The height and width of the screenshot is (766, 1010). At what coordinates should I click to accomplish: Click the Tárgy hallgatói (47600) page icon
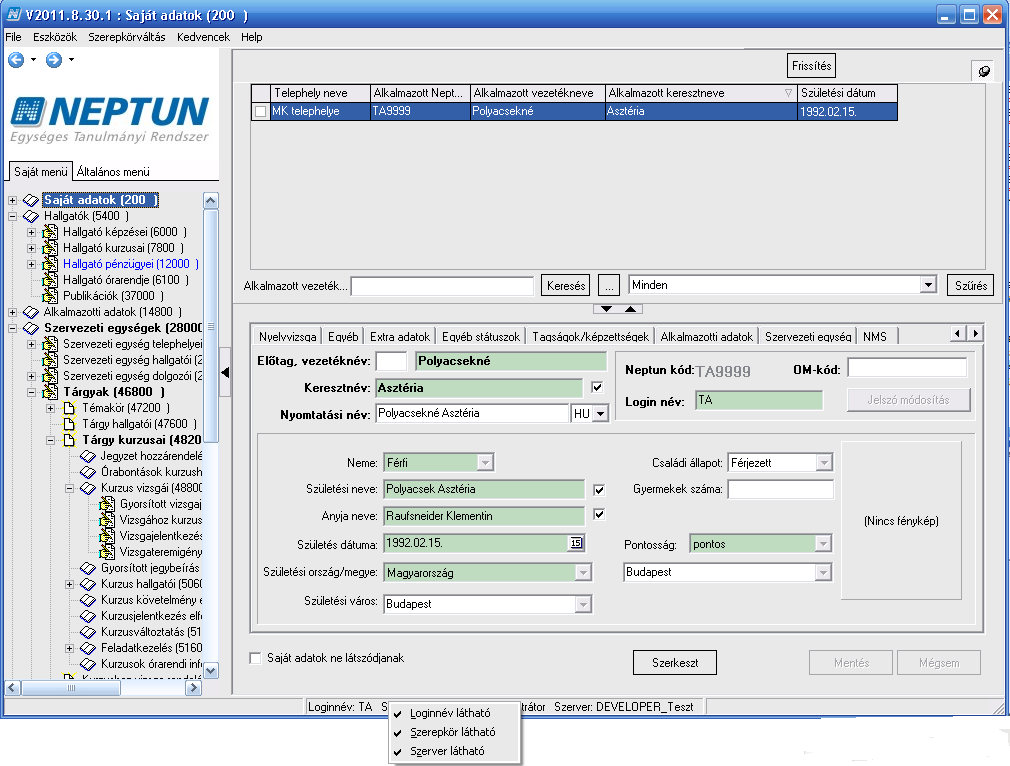[70, 425]
